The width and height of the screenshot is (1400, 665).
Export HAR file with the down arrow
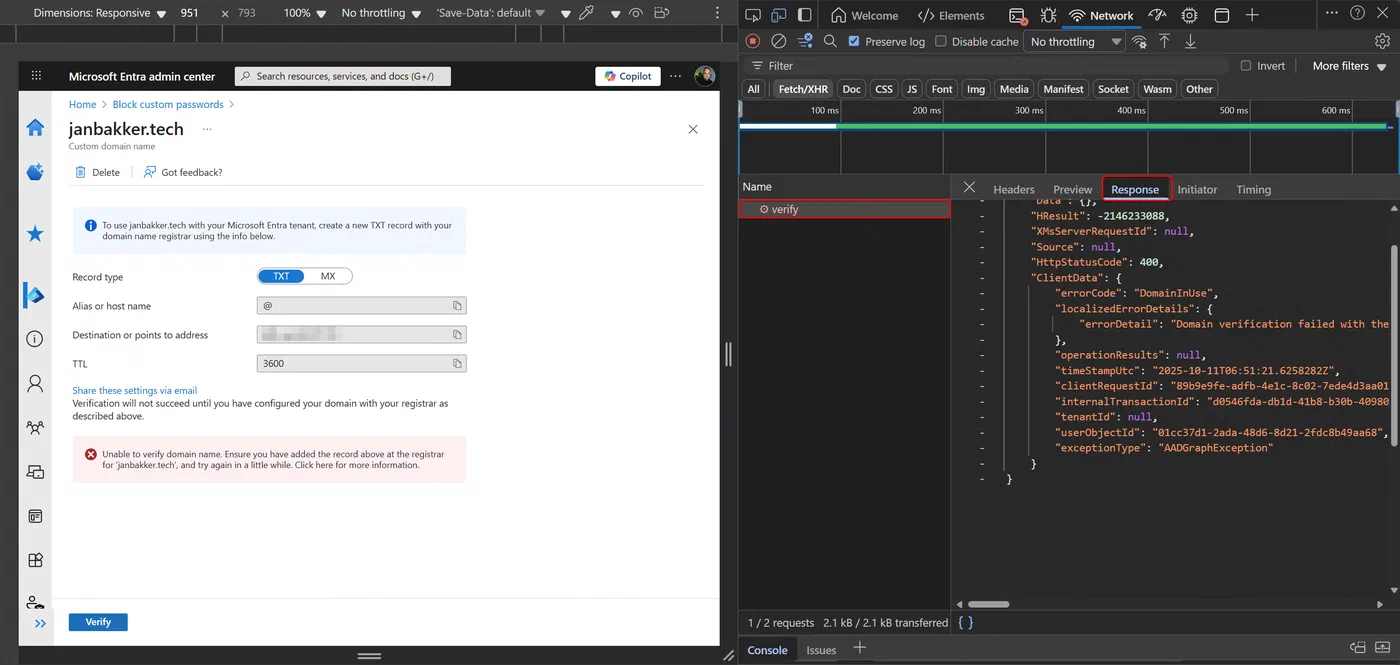tap(1191, 41)
